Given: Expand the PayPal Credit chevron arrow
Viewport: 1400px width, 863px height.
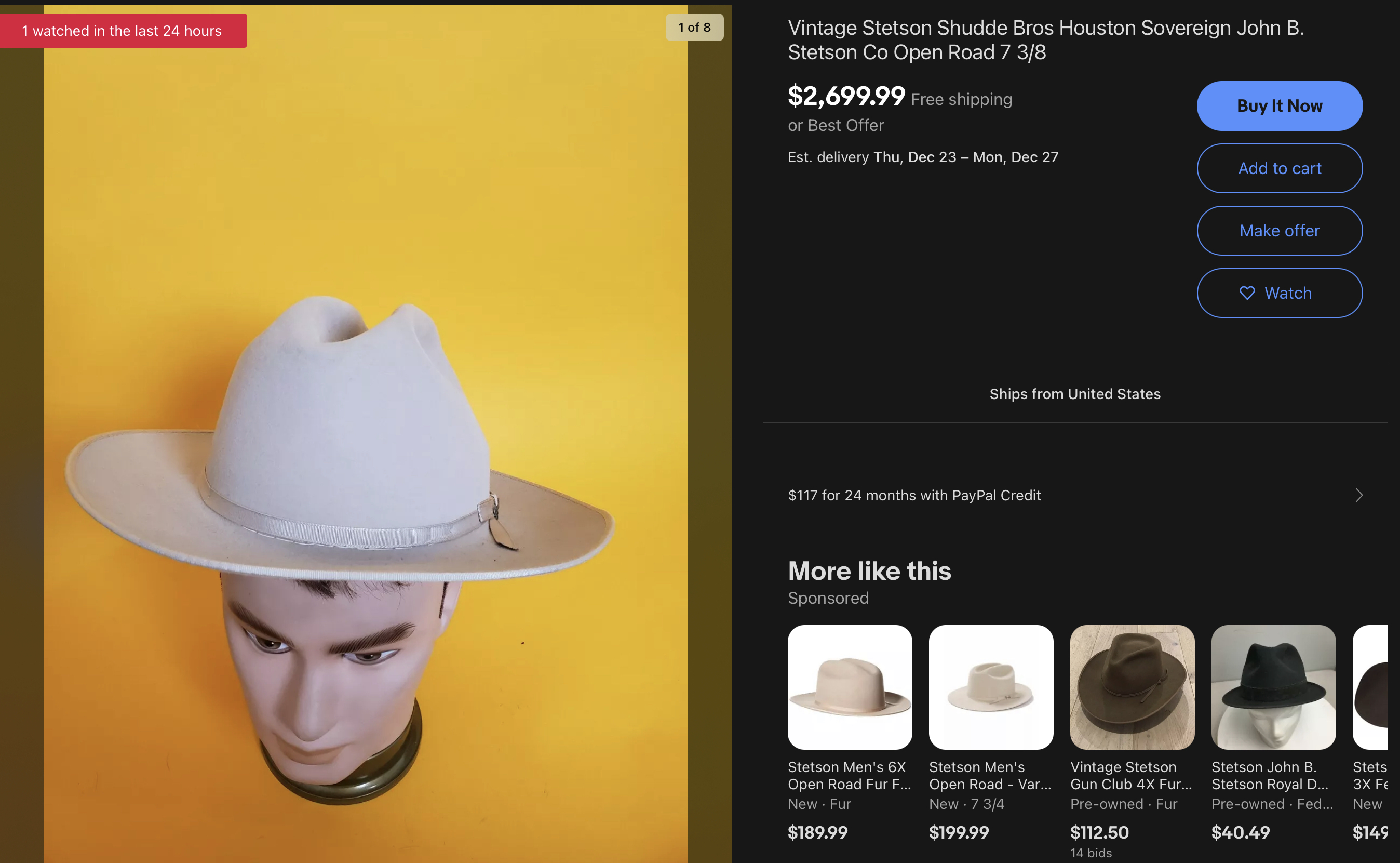Looking at the screenshot, I should click(1359, 495).
